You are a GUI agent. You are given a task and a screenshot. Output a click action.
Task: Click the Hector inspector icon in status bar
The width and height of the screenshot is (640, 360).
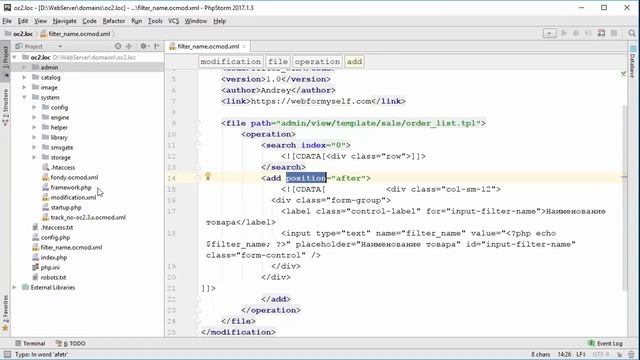point(631,354)
